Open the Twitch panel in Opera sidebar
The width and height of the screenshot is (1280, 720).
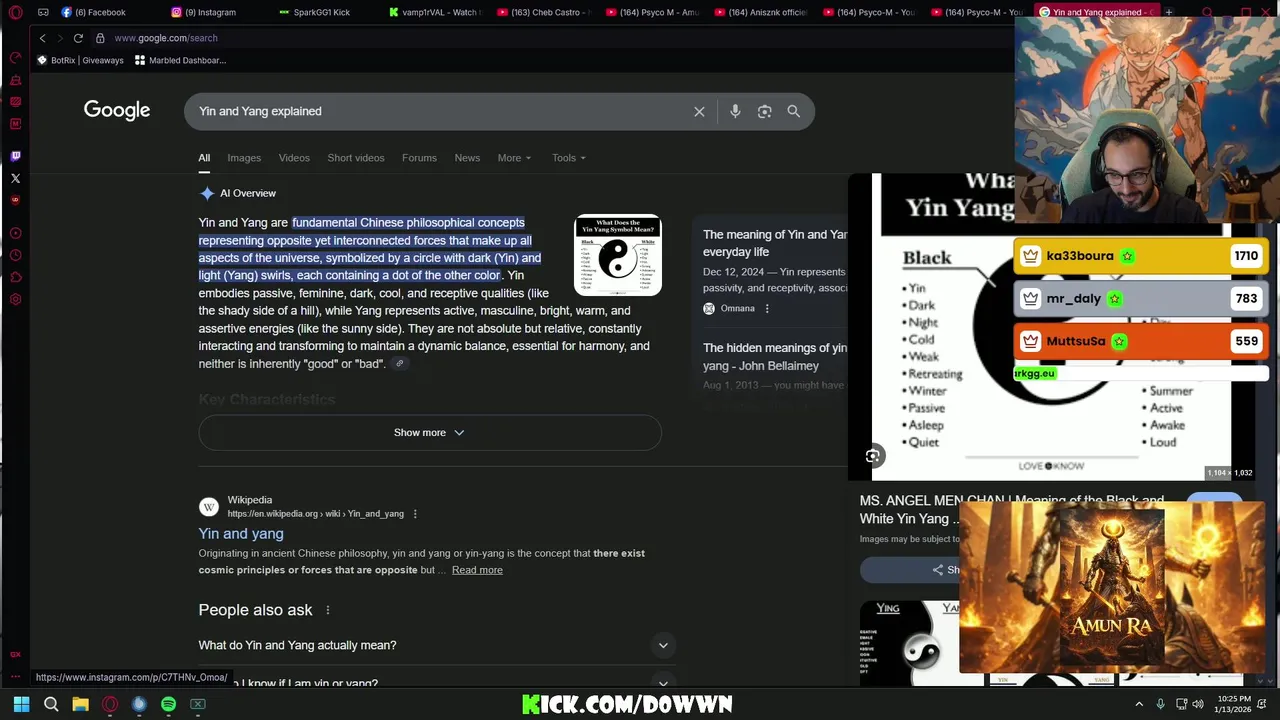click(15, 156)
